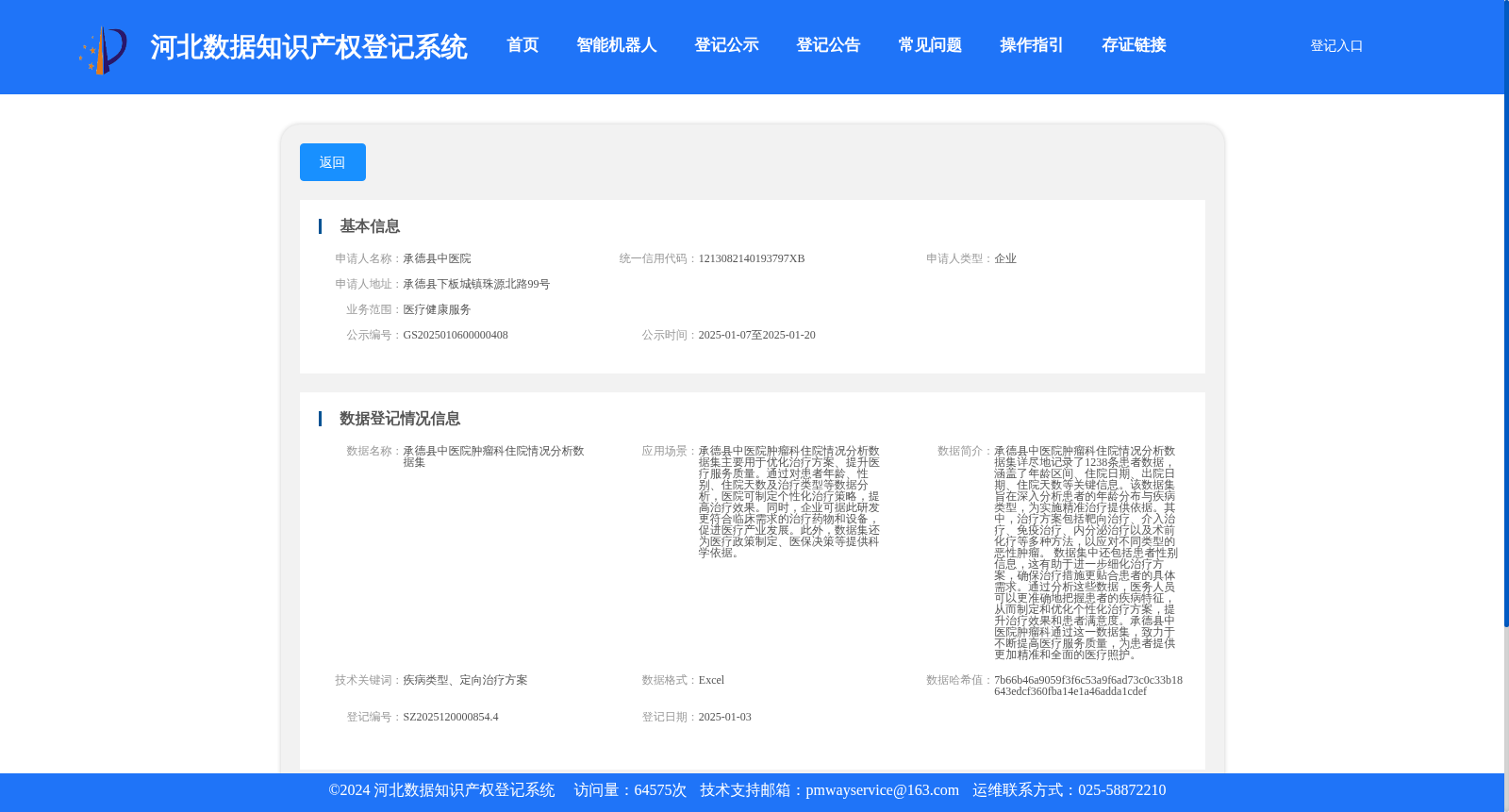Select the 基本信息 section heading
The height and width of the screenshot is (812, 1509).
click(370, 226)
